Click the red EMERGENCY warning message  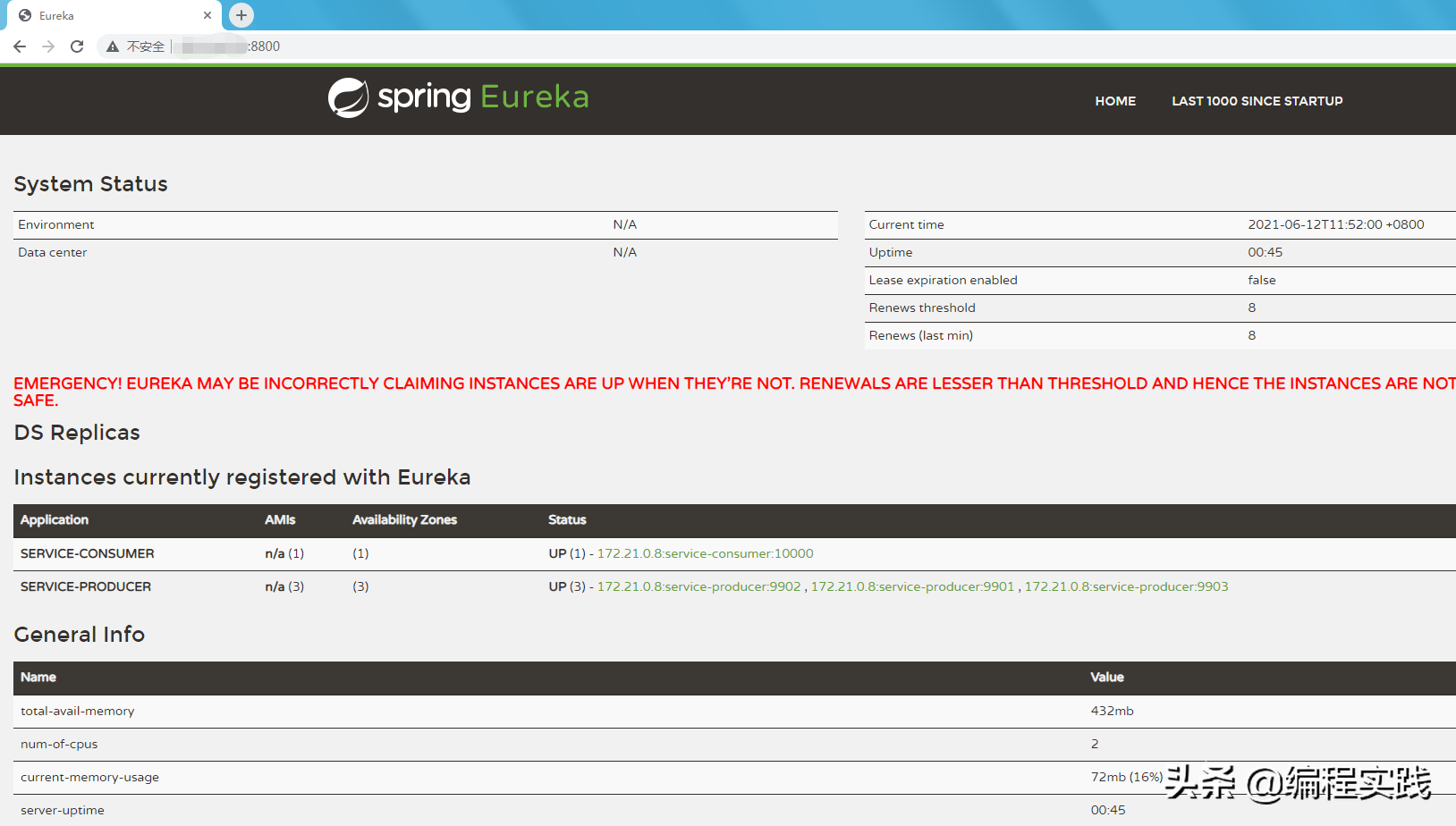click(x=734, y=392)
